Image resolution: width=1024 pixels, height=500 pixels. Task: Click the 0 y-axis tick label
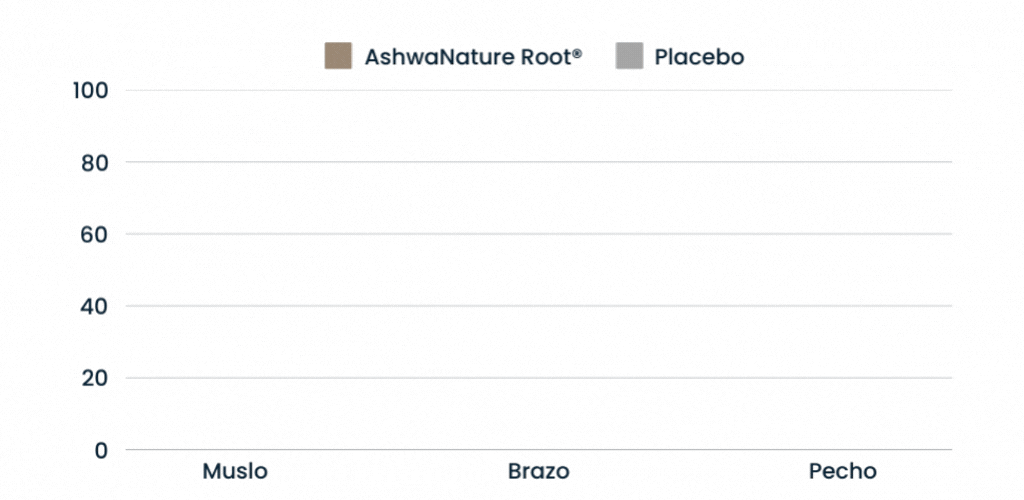click(x=101, y=450)
